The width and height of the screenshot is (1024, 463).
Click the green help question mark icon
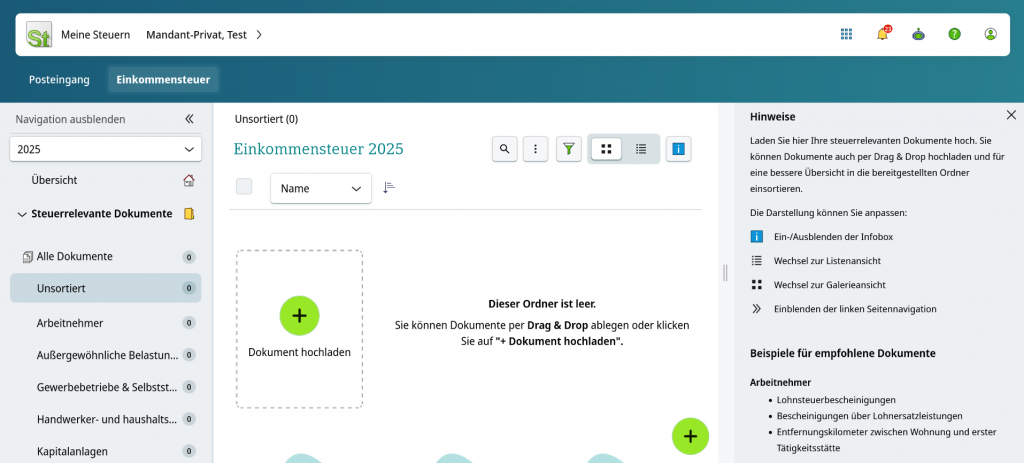pyautogui.click(x=954, y=34)
